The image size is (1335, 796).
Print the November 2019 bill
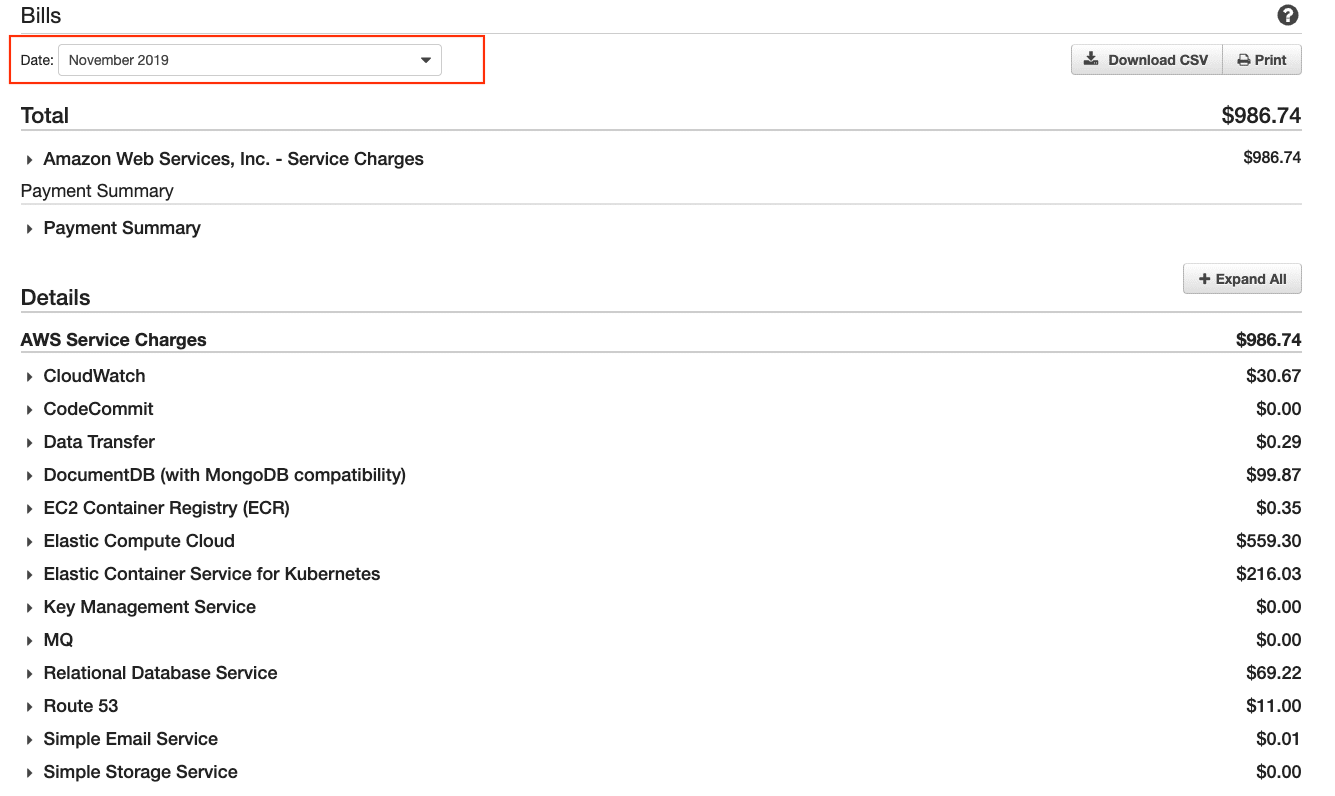tap(1262, 60)
